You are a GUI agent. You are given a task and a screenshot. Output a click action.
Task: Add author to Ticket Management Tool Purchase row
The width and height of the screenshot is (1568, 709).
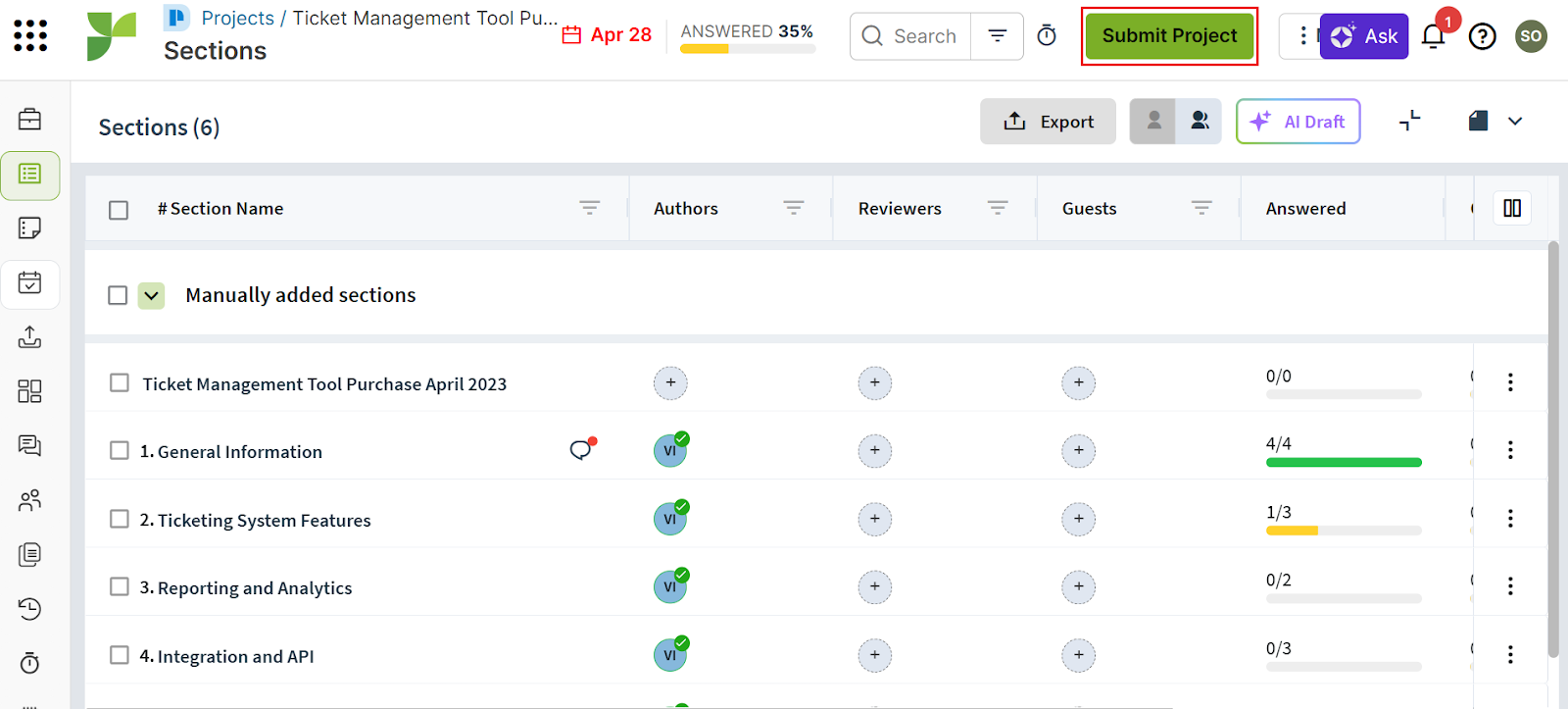(670, 382)
